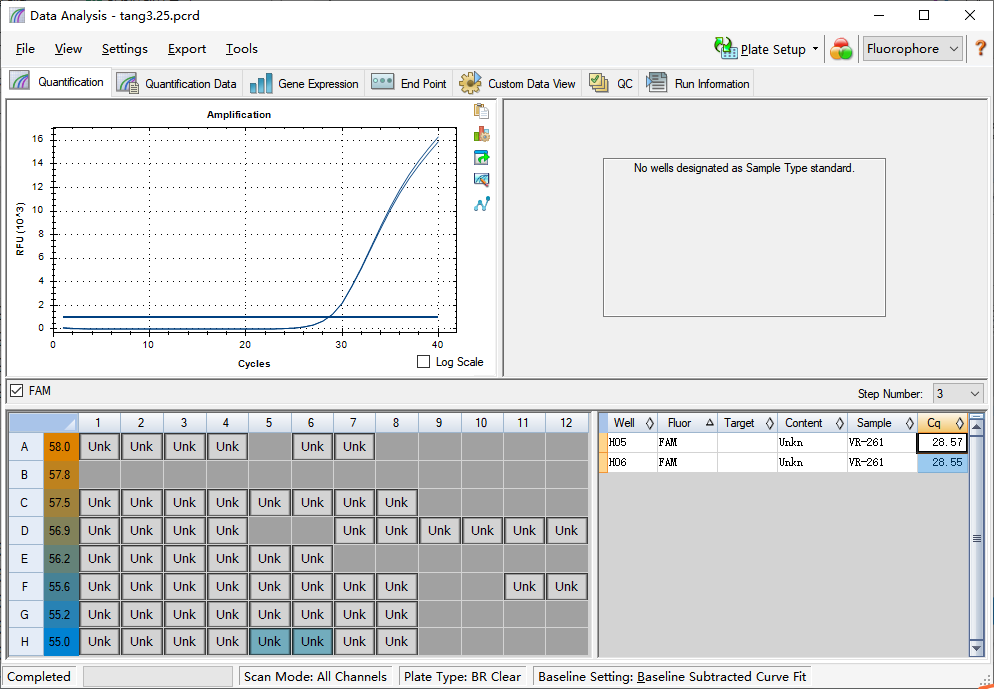The height and width of the screenshot is (689, 994).
Task: Click the Data Analysis title bar app icon
Action: [x=16, y=15]
